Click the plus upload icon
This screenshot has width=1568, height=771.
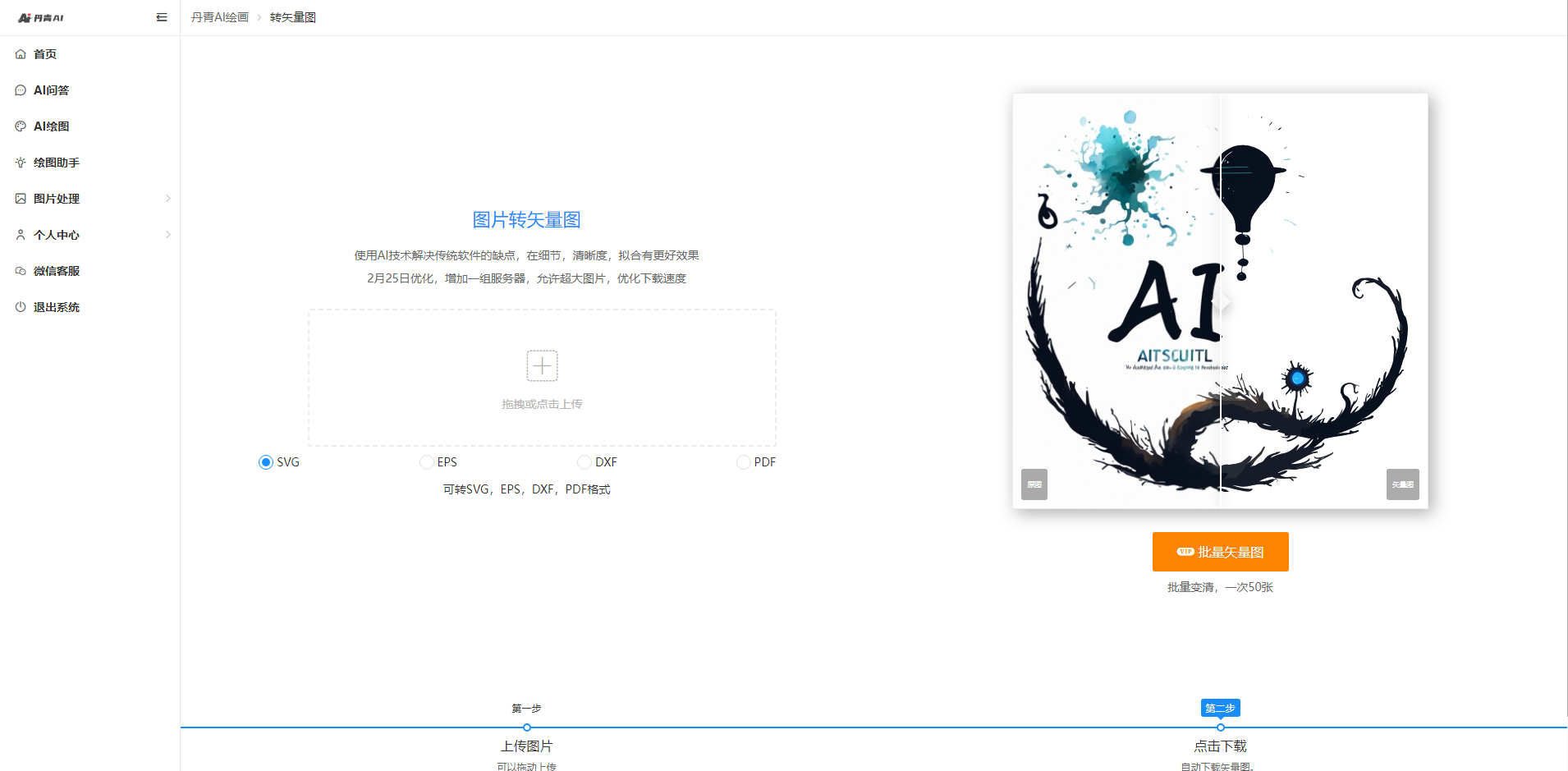pyautogui.click(x=542, y=365)
